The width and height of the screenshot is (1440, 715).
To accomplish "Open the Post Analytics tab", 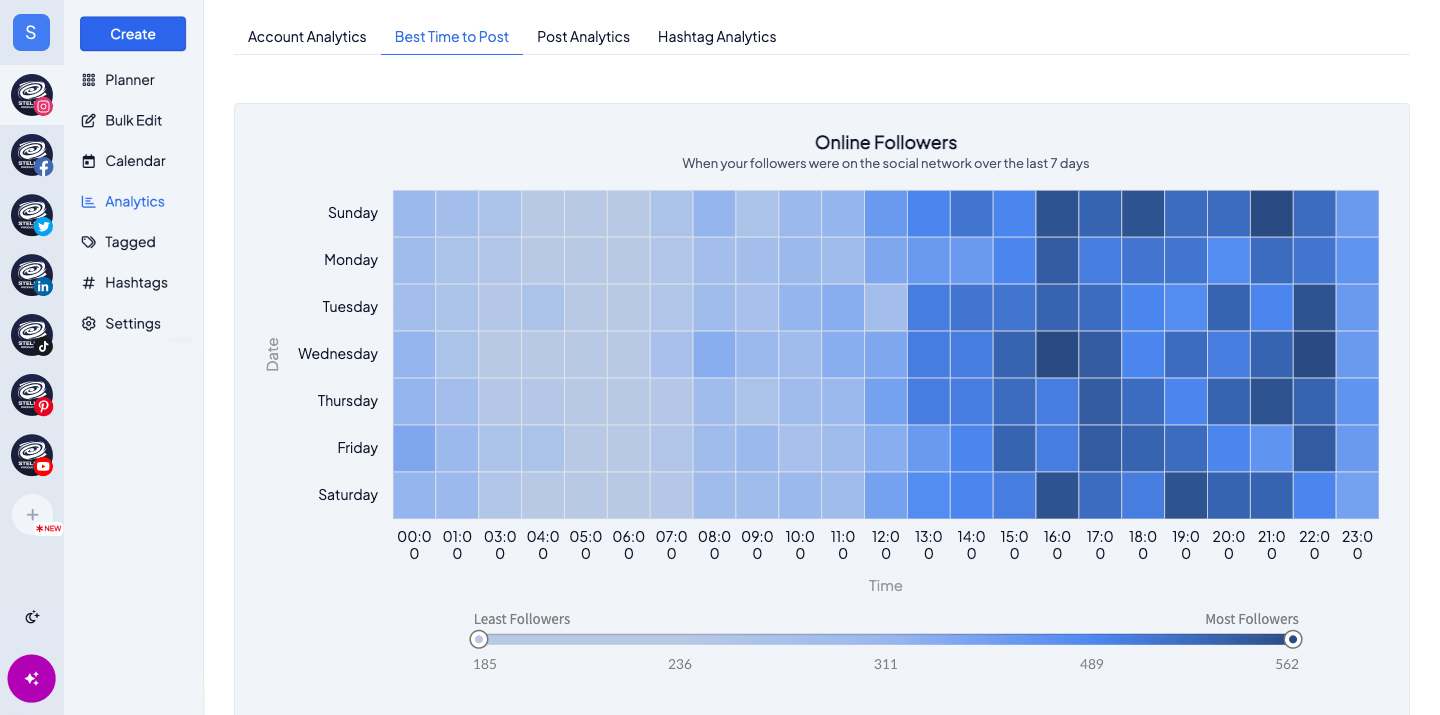I will tap(583, 36).
